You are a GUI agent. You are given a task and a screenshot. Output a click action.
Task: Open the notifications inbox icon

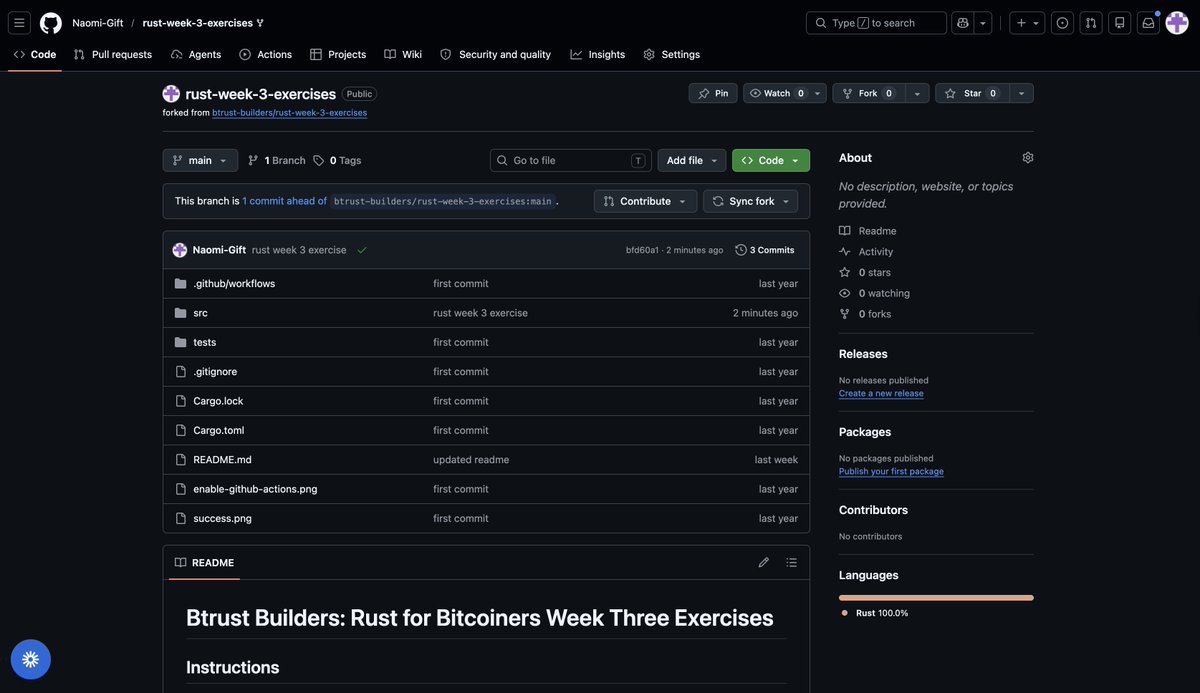point(1148,23)
